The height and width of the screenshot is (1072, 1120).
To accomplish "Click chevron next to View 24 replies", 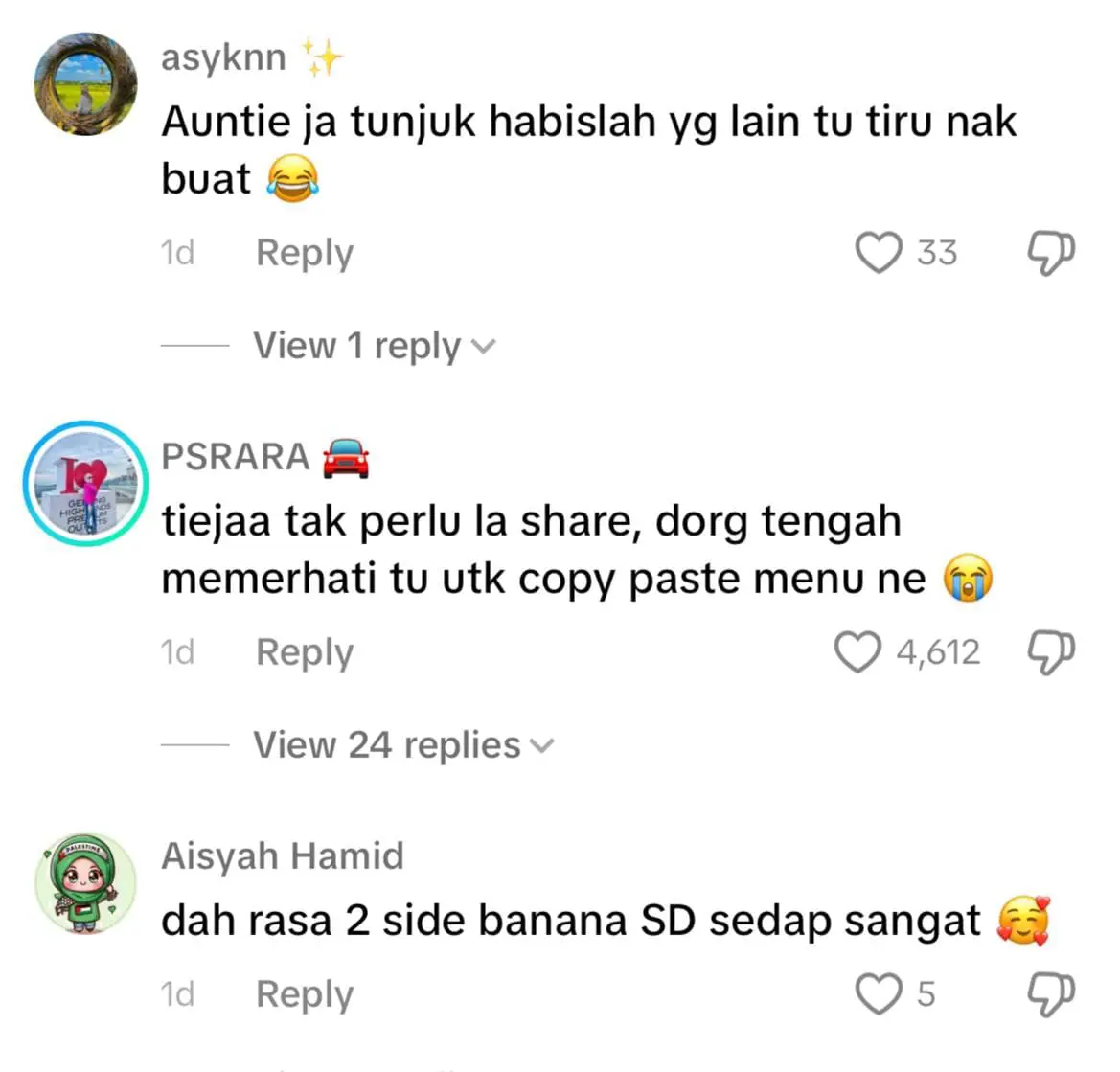I will point(542,746).
